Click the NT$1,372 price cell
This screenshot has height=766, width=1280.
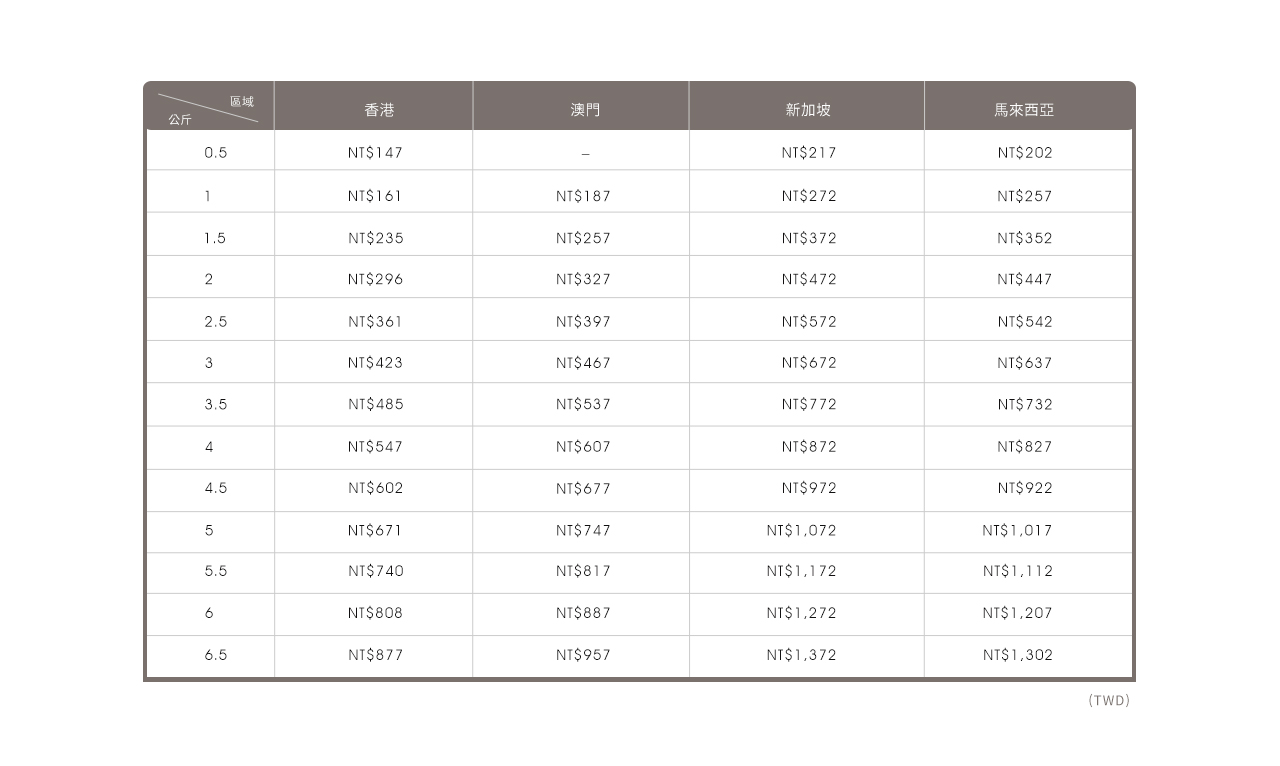(801, 655)
